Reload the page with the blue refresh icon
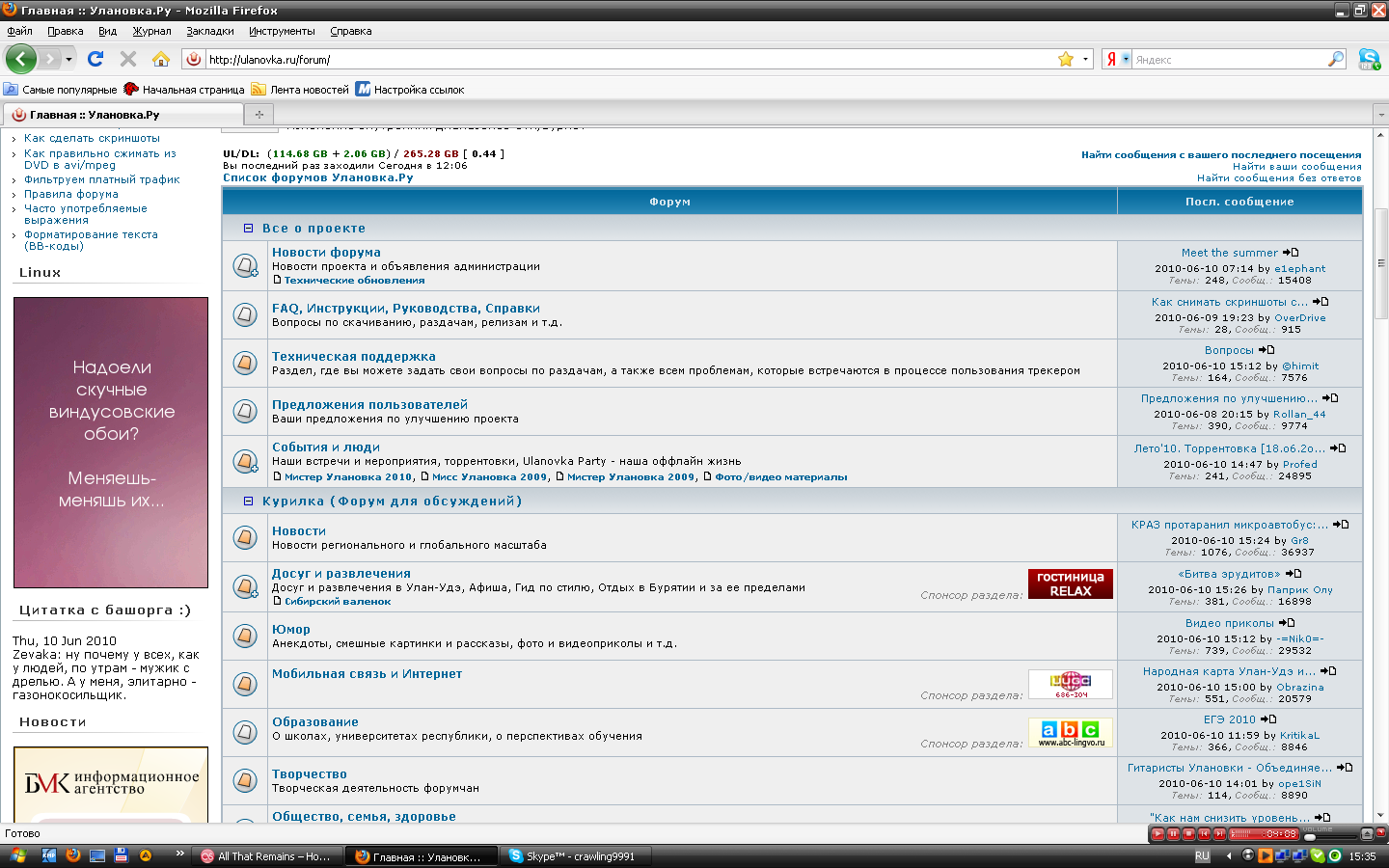The height and width of the screenshot is (868, 1389). point(95,59)
